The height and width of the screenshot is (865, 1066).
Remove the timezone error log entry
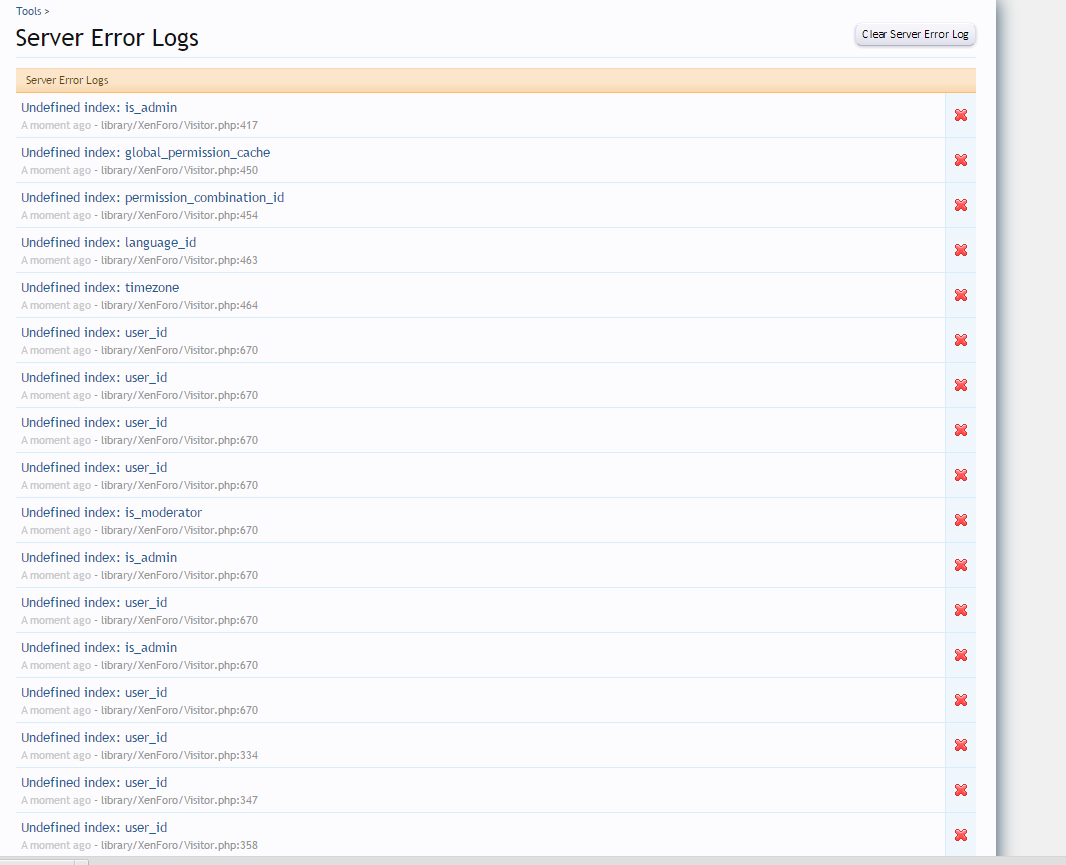(960, 295)
